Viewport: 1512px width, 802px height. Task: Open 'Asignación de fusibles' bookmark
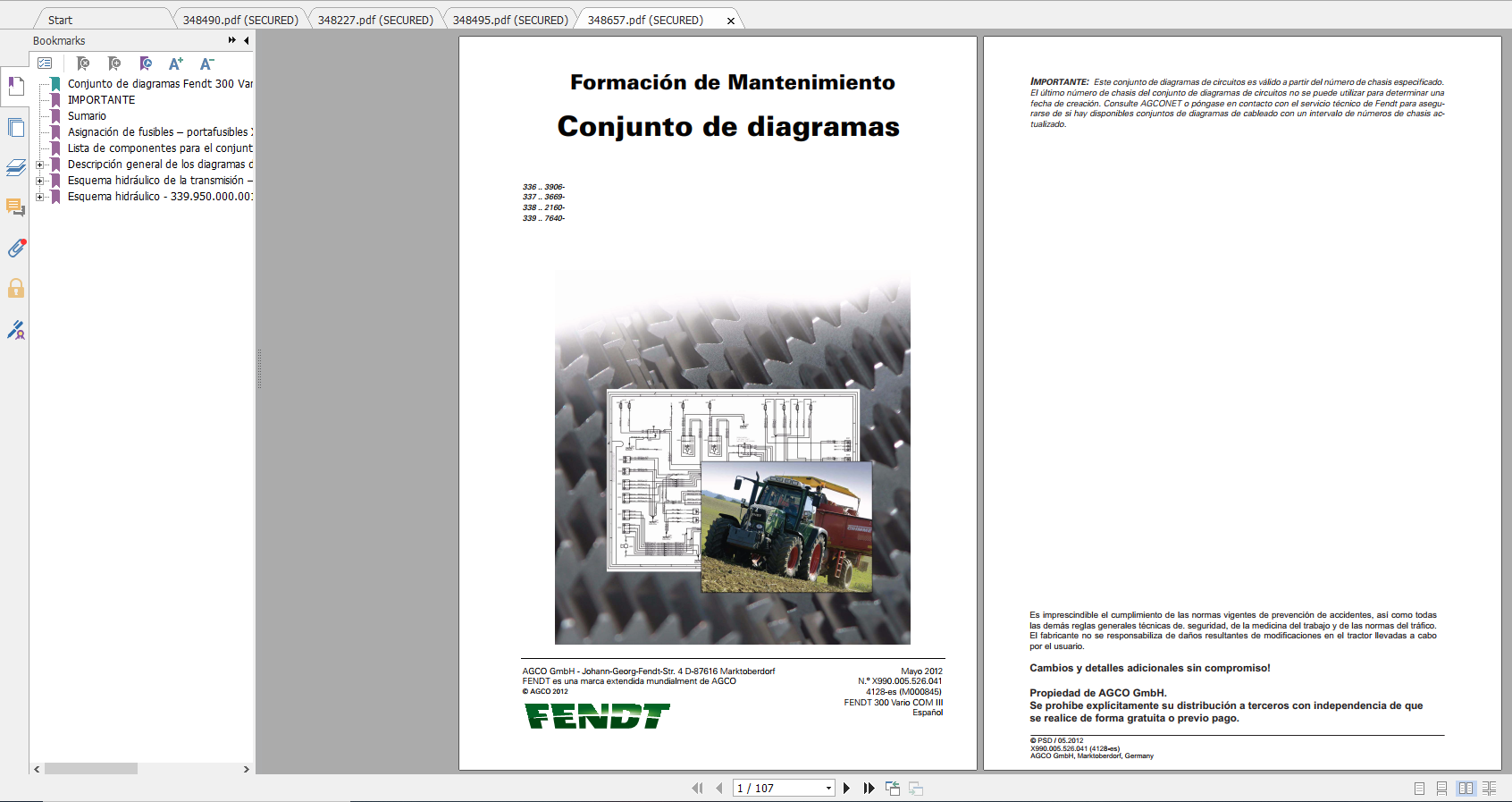(160, 132)
